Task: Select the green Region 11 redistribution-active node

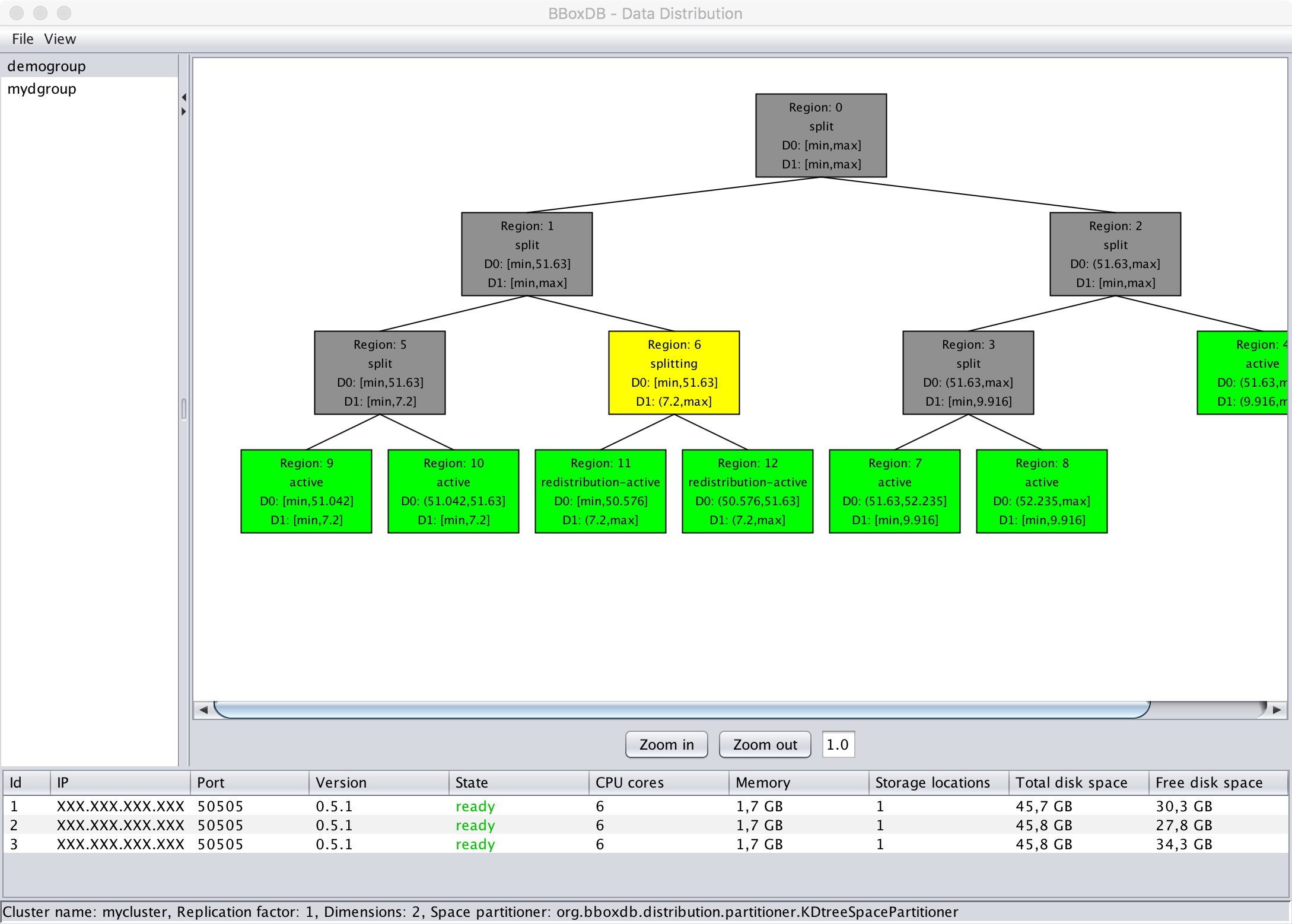Action: [x=600, y=491]
